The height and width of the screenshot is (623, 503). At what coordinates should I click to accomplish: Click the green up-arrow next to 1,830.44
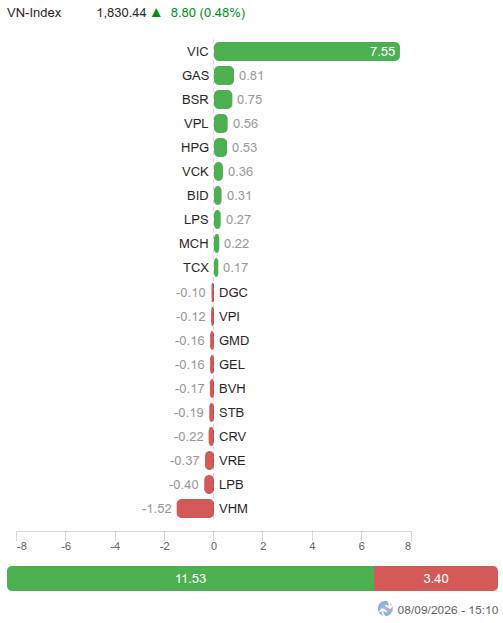click(x=156, y=13)
